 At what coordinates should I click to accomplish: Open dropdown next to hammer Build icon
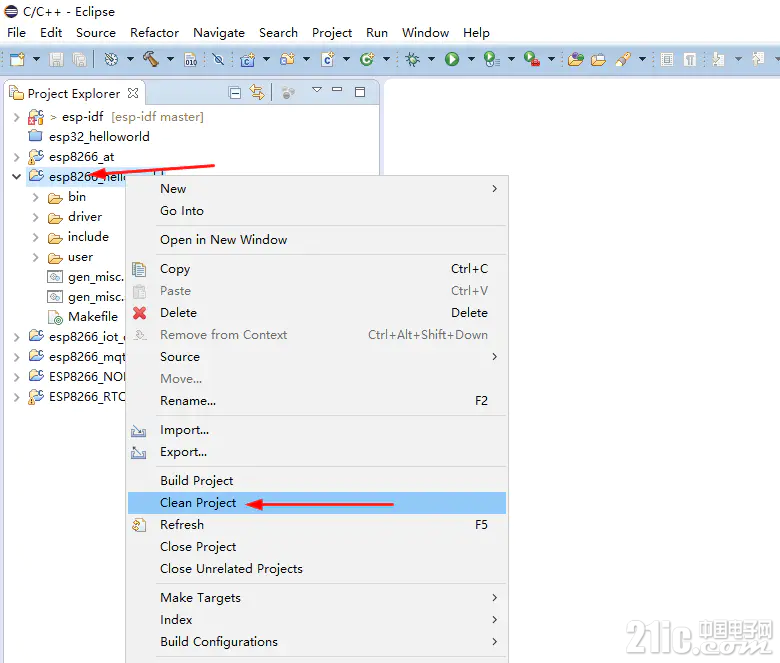coord(170,59)
